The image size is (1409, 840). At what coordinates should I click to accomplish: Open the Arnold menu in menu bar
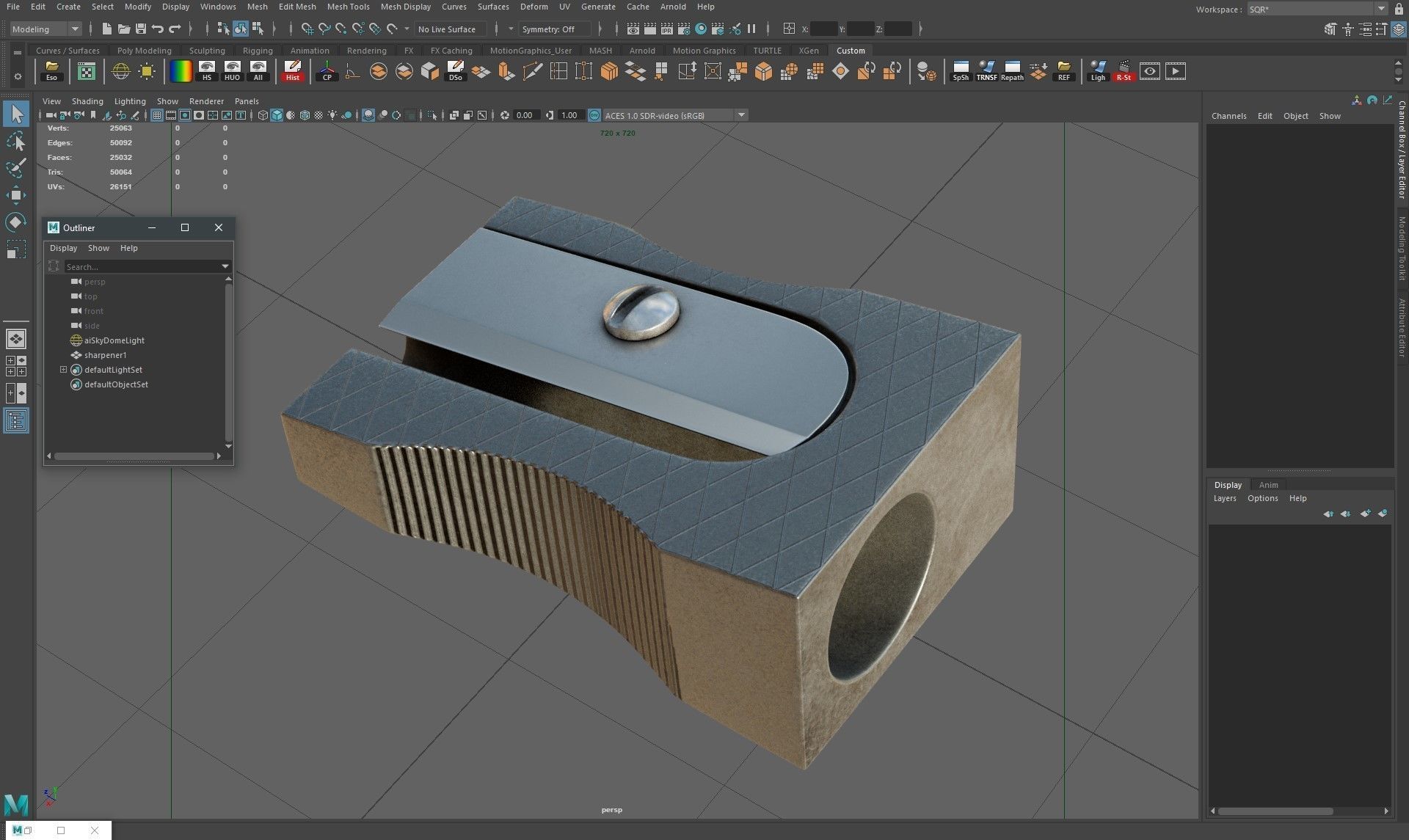tap(672, 7)
